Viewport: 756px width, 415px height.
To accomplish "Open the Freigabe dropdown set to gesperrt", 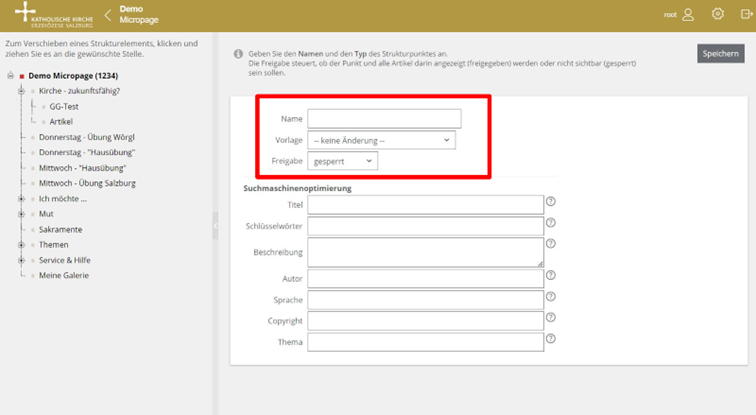I will coord(342,161).
